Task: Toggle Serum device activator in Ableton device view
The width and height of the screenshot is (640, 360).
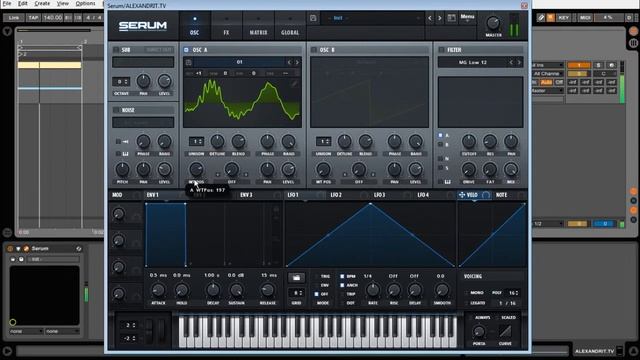Action: pyautogui.click(x=10, y=249)
